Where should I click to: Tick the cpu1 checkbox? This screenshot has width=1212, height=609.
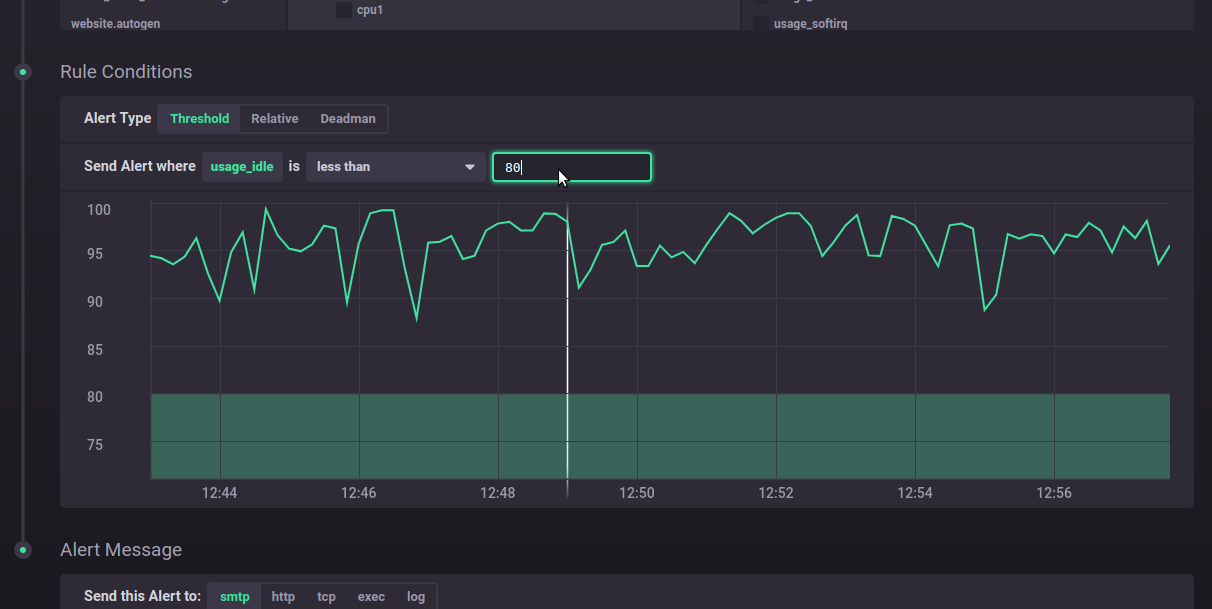coord(344,11)
